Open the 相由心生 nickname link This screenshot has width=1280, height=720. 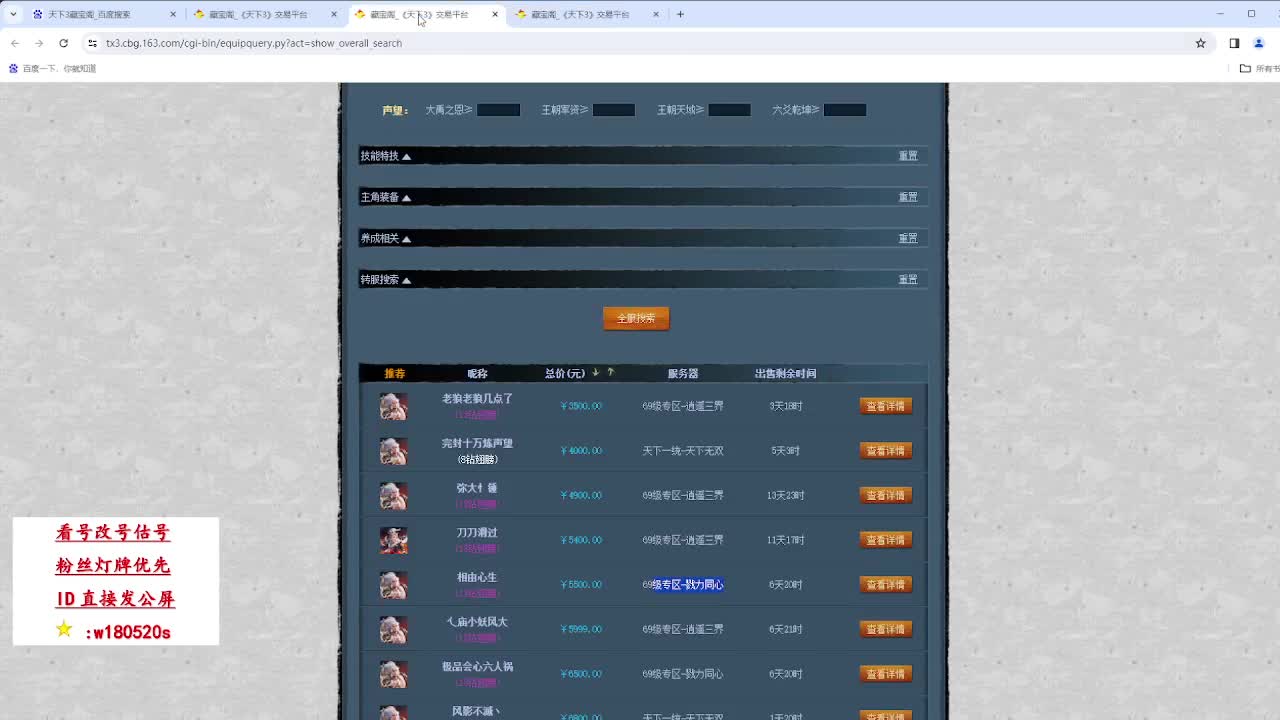[x=477, y=577]
